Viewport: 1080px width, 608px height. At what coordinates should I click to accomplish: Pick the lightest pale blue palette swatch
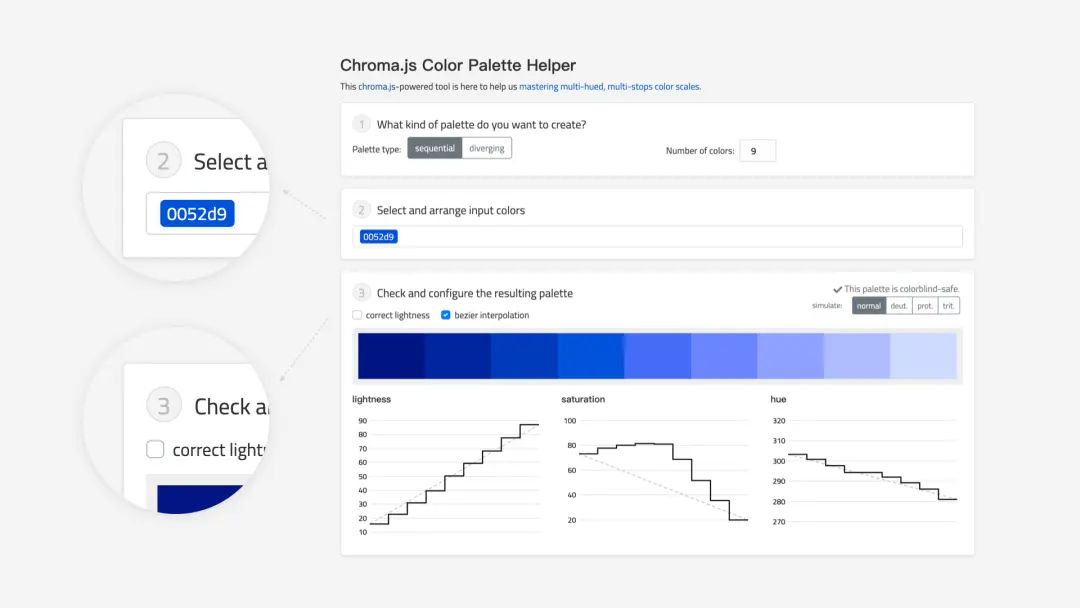pyautogui.click(x=923, y=356)
